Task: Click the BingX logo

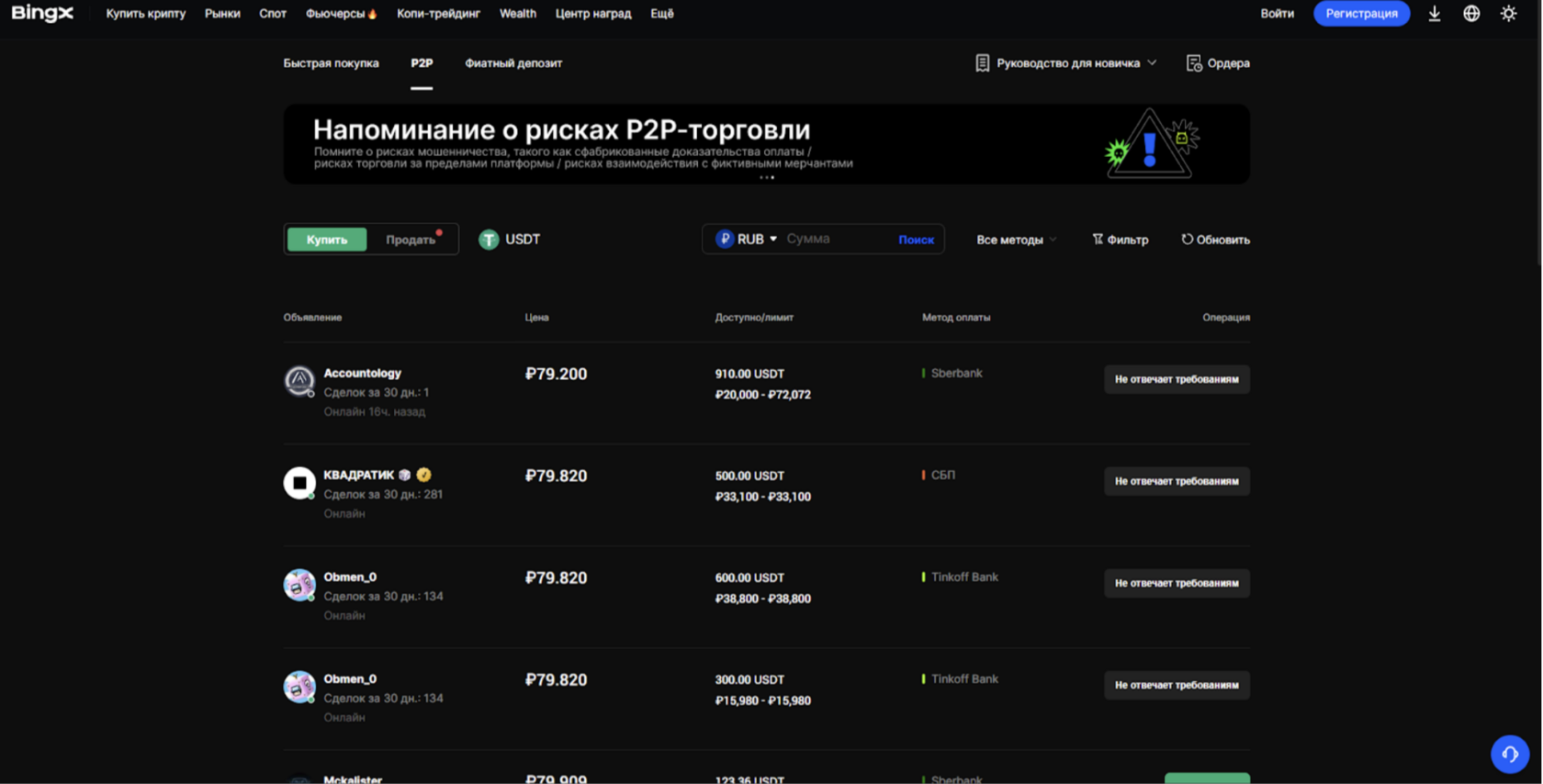Action: tap(42, 13)
